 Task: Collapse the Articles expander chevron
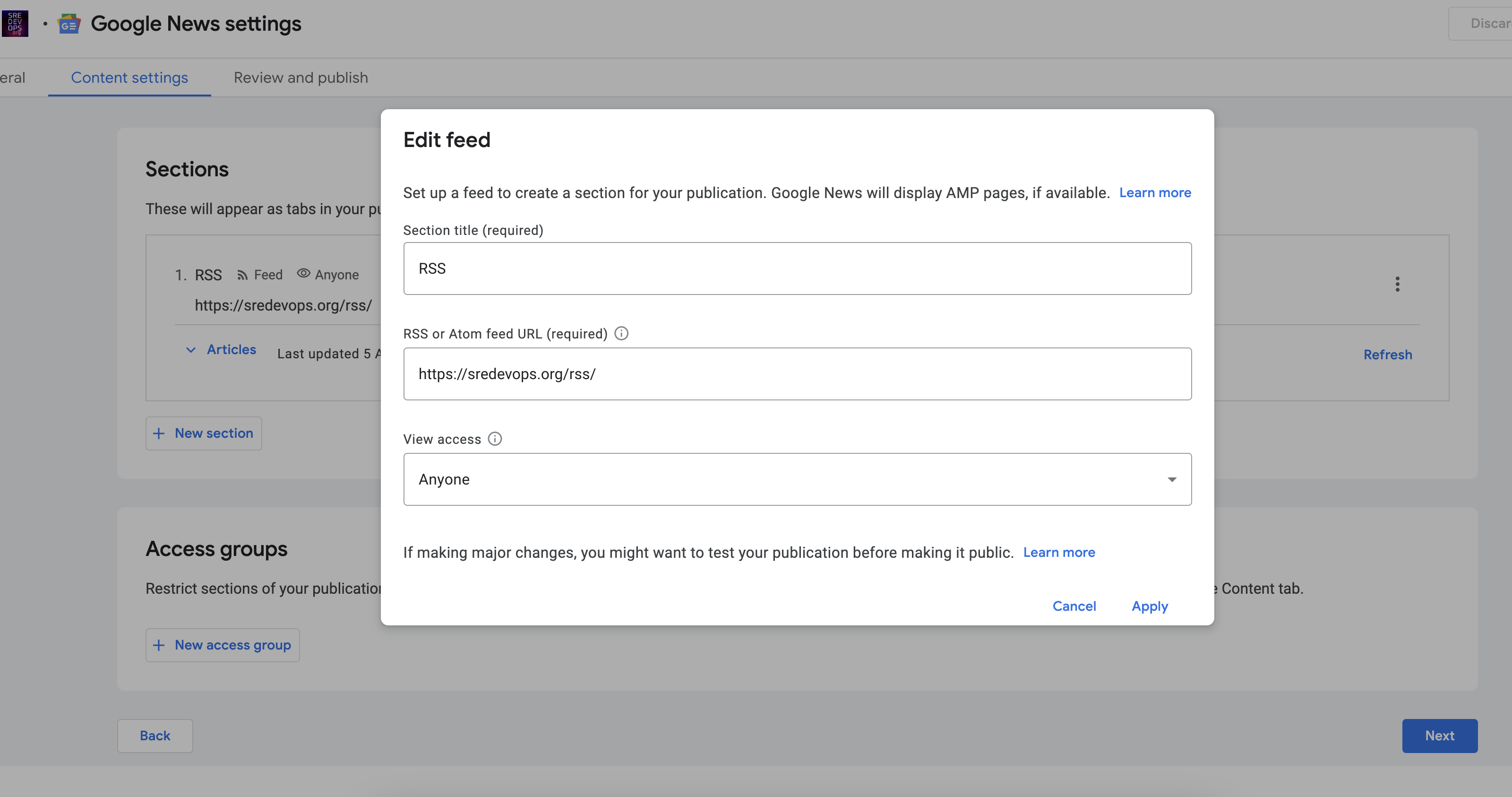click(191, 350)
